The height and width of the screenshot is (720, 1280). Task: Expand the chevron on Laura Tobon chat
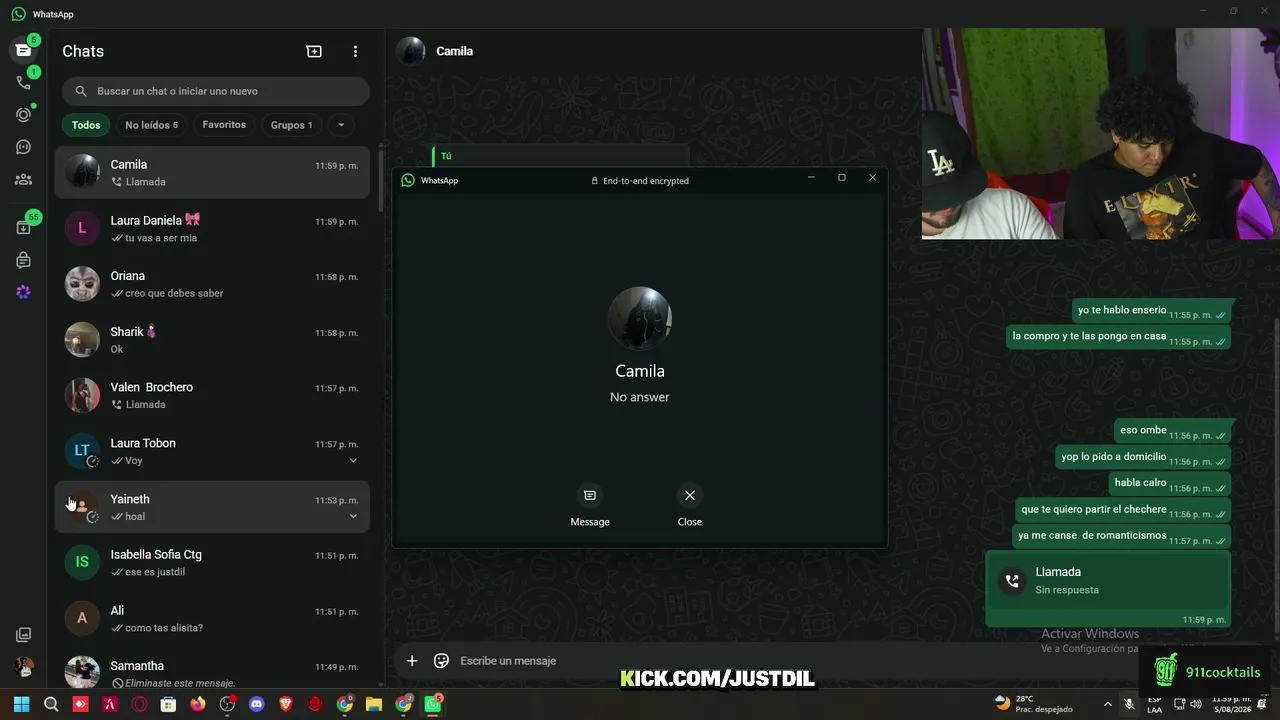point(353,461)
